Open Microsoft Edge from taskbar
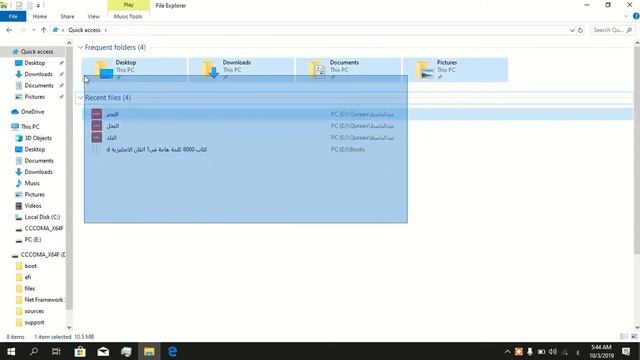Image resolution: width=640 pixels, height=360 pixels. pos(172,351)
